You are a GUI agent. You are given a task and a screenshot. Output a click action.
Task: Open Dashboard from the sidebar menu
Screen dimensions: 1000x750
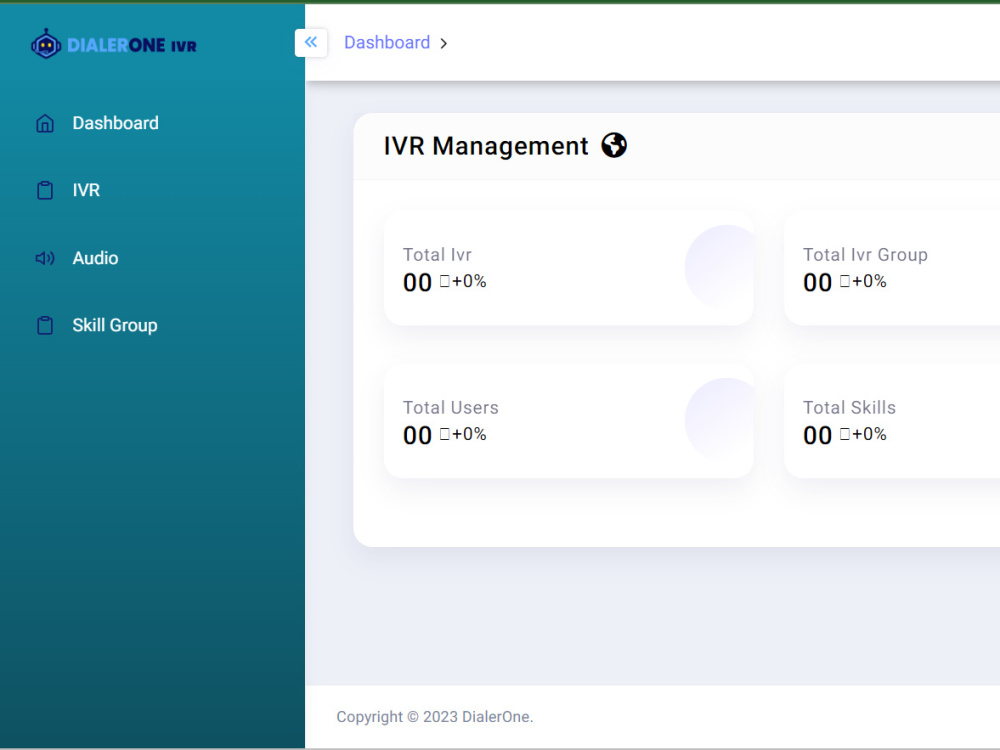pos(115,123)
